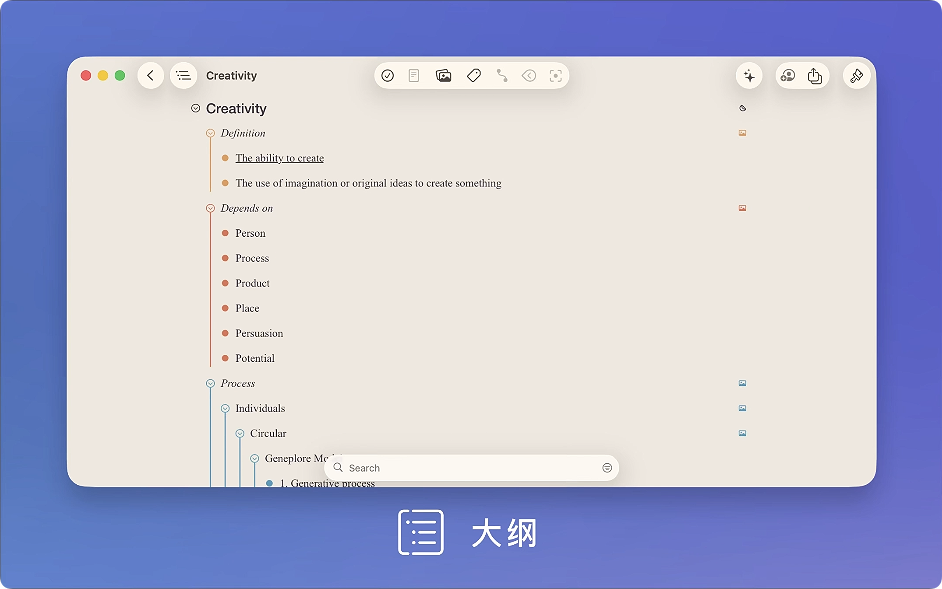
Task: Click the back arrow button
Action: [150, 76]
